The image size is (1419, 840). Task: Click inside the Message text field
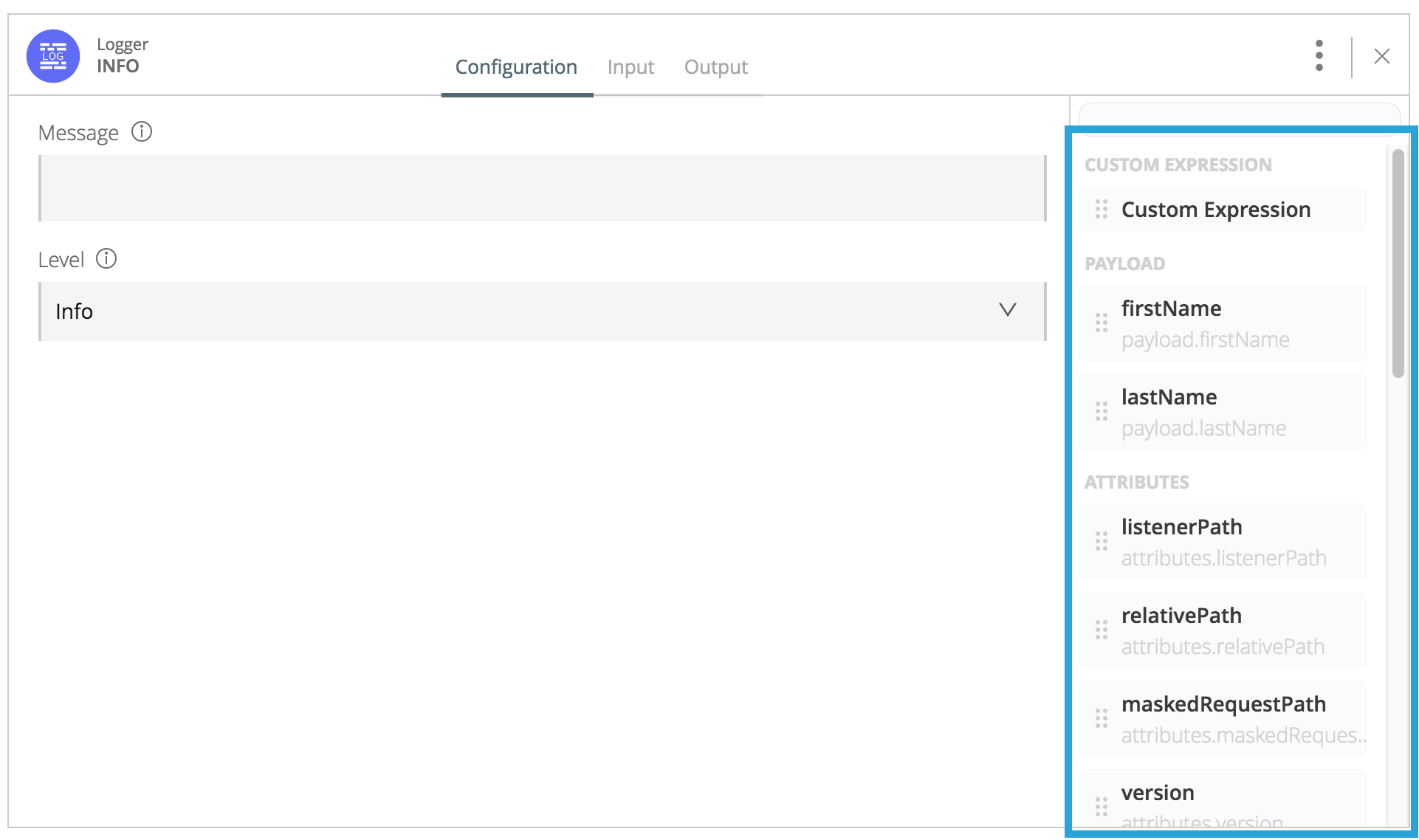pos(543,188)
